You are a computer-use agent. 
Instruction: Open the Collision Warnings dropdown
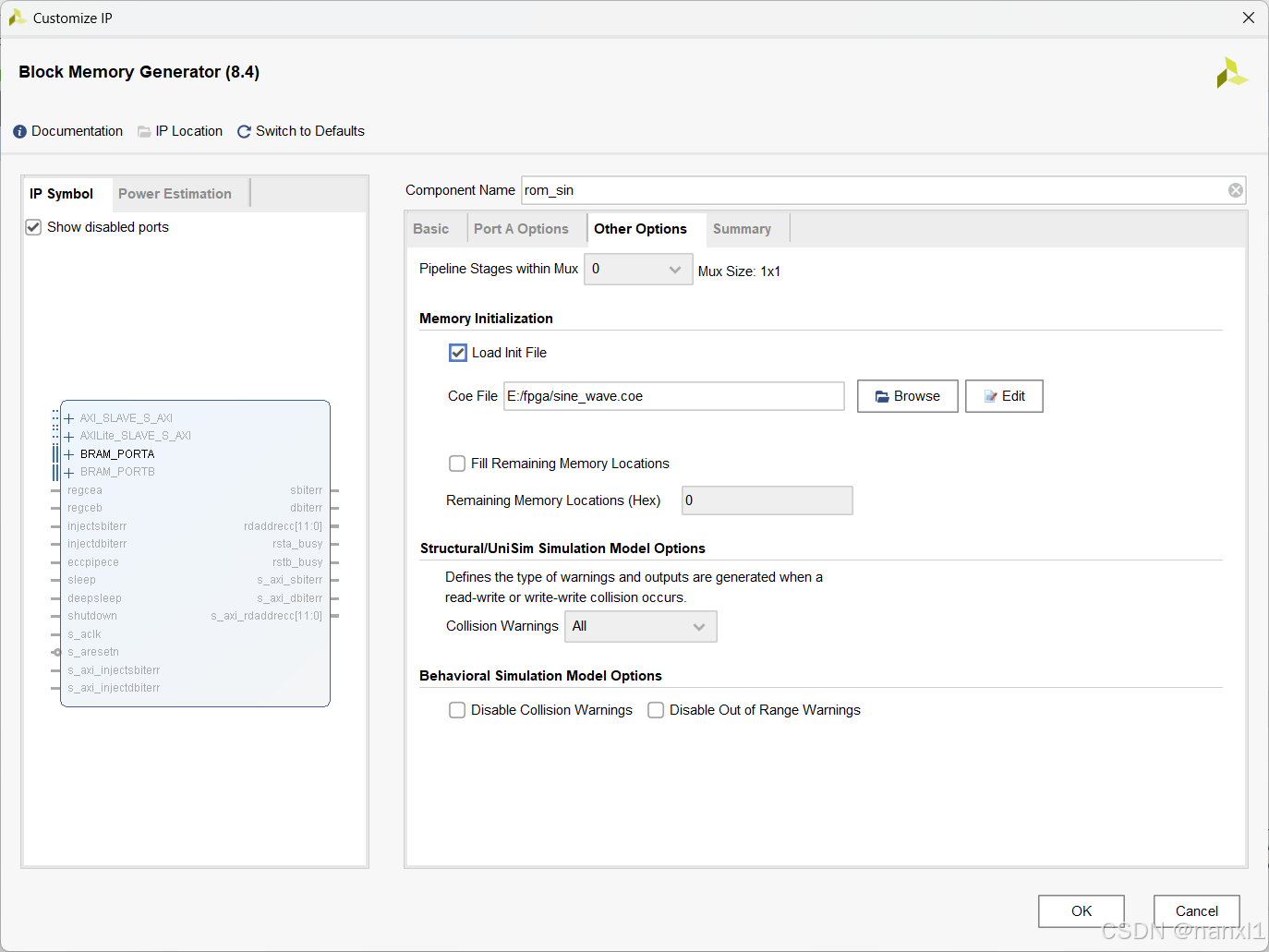coord(641,626)
